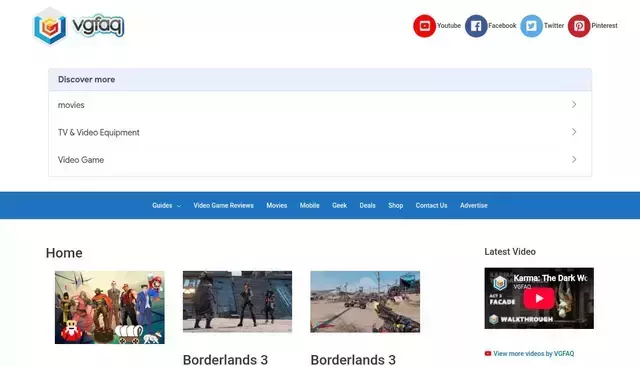Open the Advertise page
This screenshot has height=366, width=640.
tap(473, 205)
